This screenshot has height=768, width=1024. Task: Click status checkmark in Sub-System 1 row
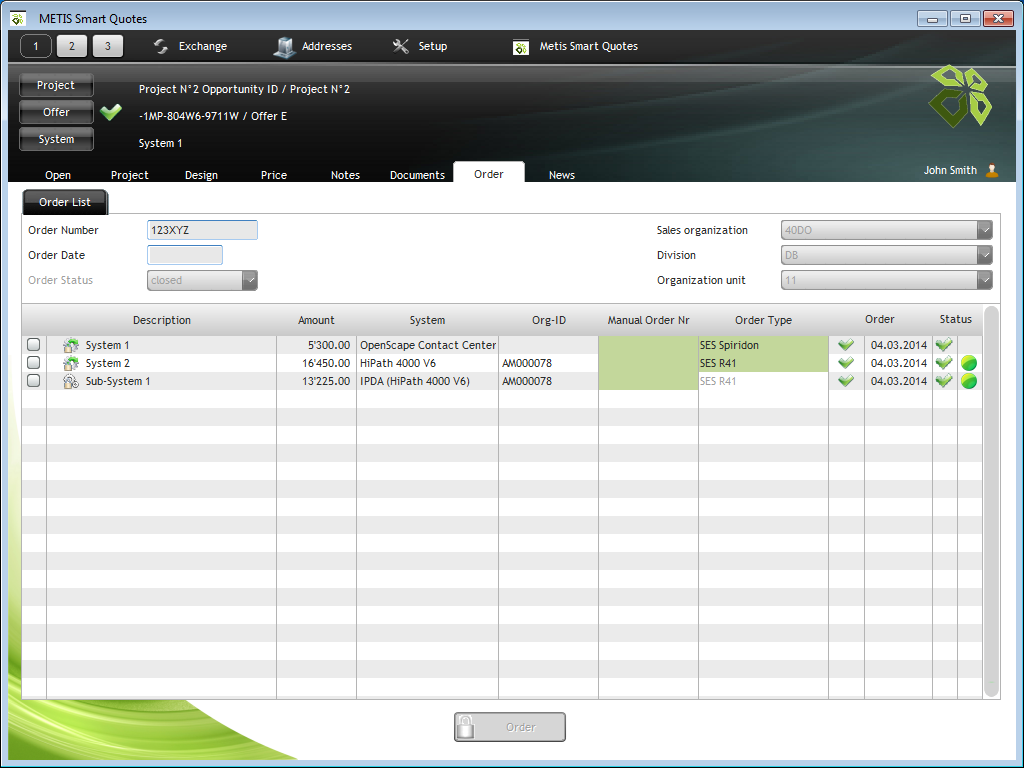point(944,381)
